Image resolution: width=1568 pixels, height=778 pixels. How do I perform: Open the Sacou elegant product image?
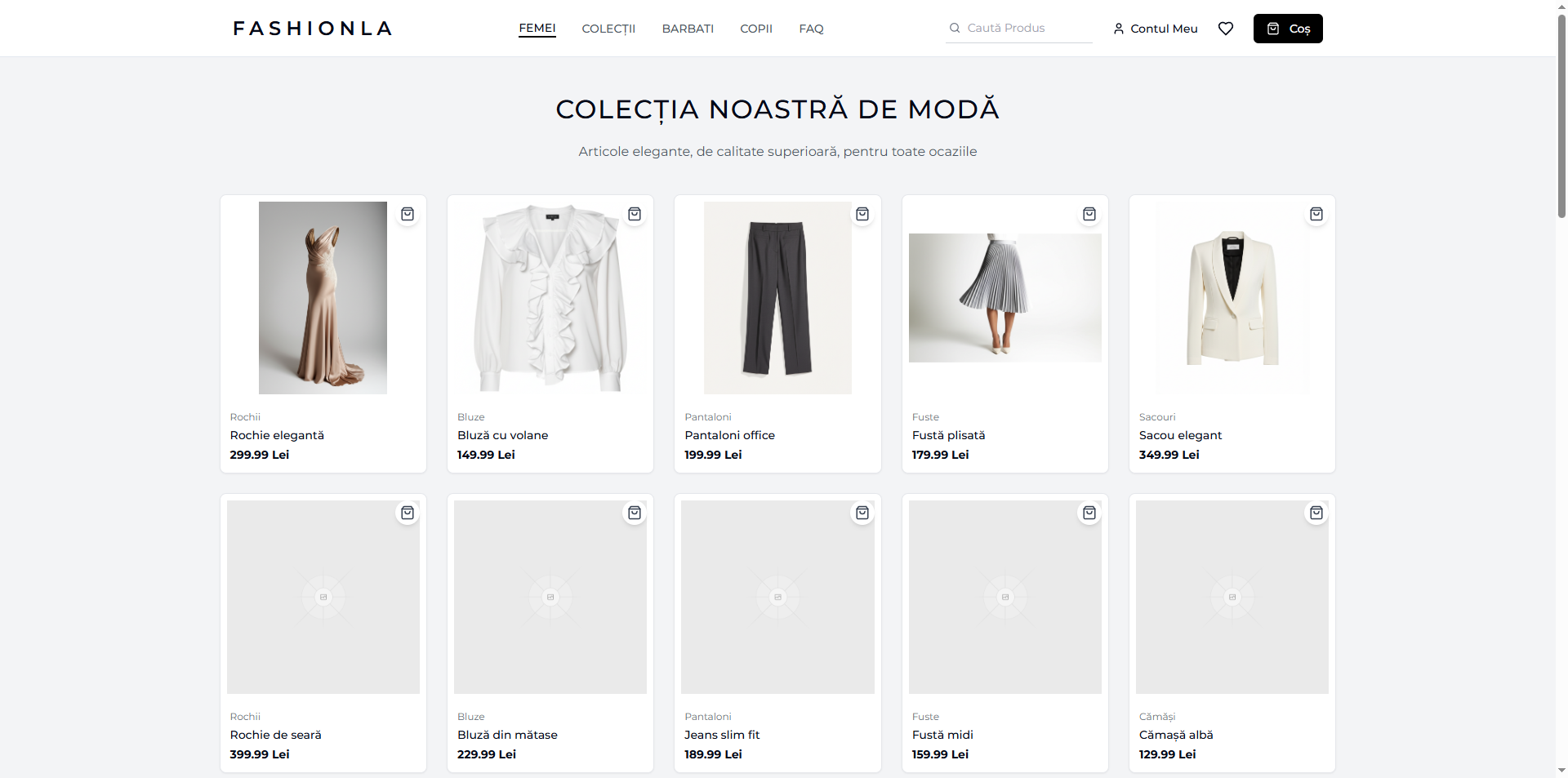1232,298
